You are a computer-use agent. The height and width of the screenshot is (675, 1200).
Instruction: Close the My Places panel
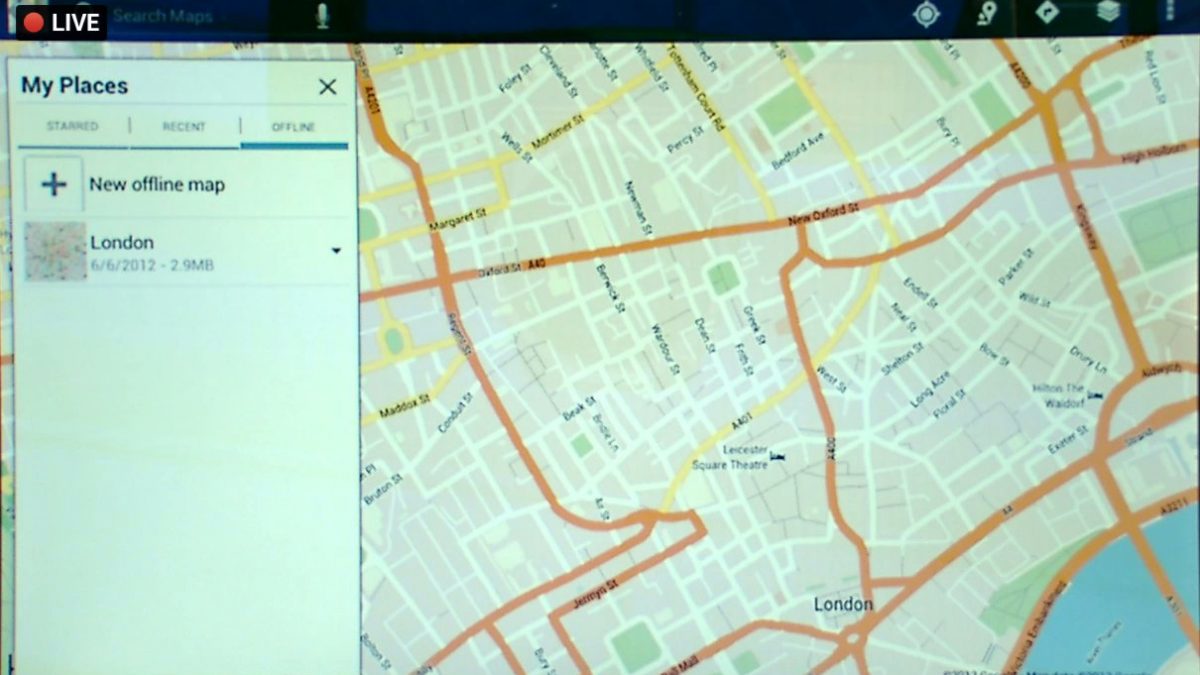point(327,87)
